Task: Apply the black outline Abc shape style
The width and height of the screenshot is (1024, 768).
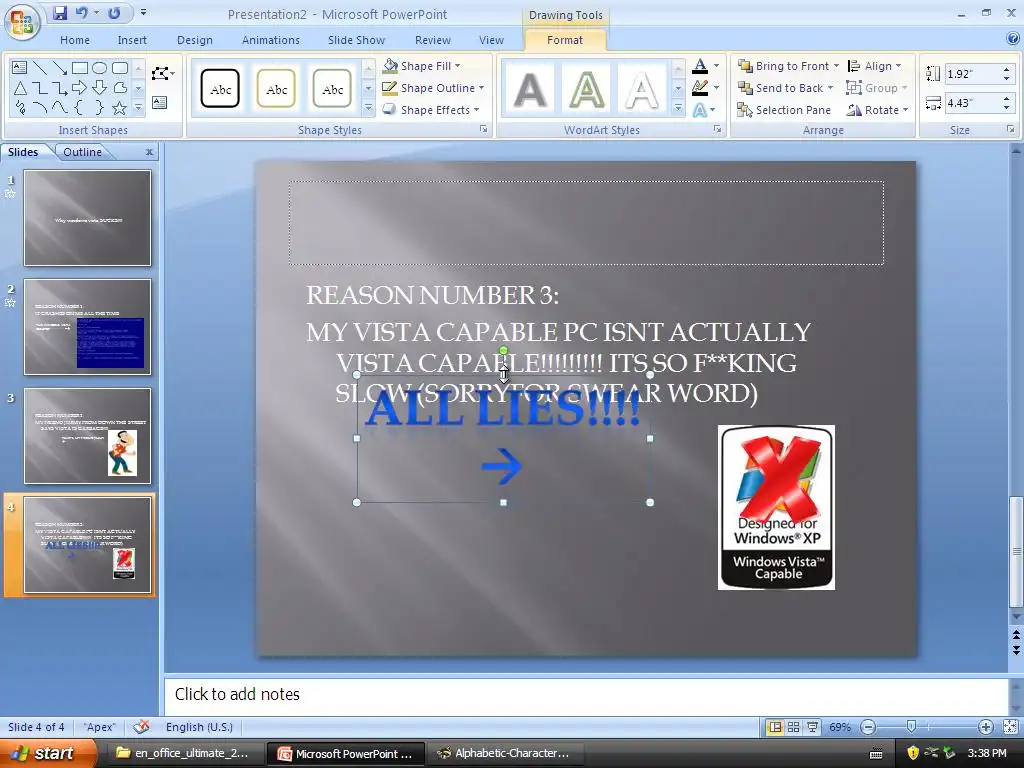Action: click(x=220, y=89)
